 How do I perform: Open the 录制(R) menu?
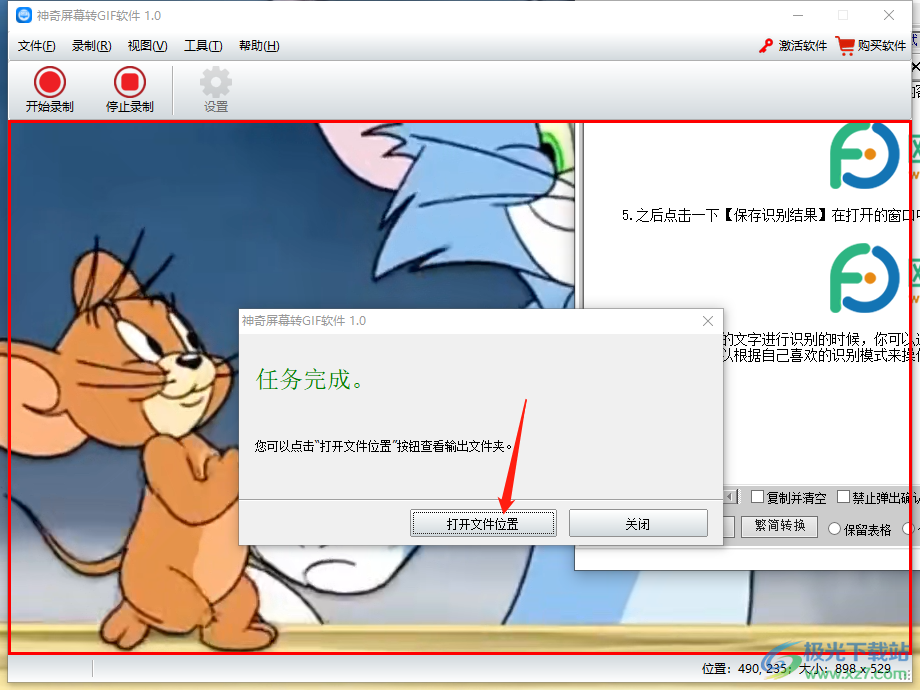(x=92, y=46)
